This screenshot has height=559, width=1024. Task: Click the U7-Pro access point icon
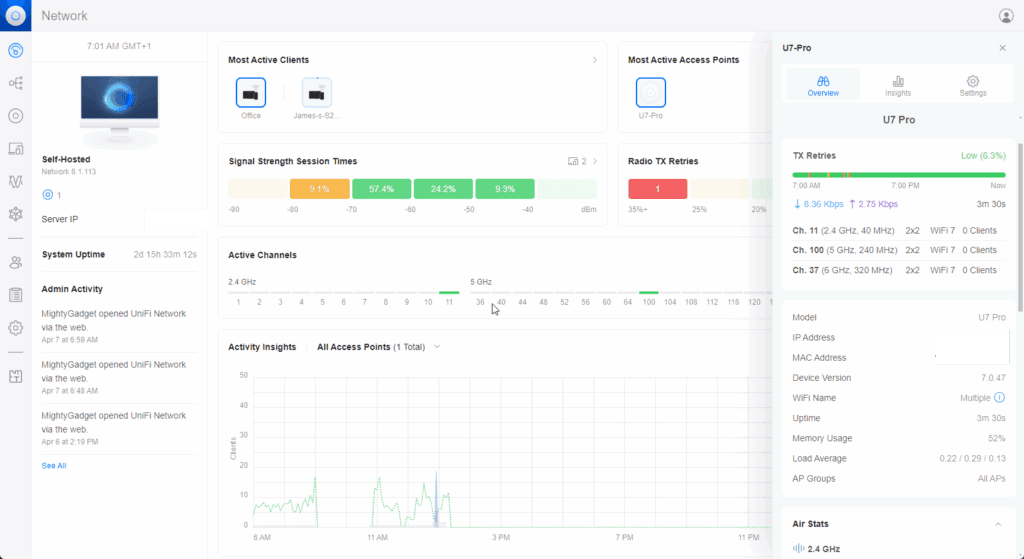point(651,93)
